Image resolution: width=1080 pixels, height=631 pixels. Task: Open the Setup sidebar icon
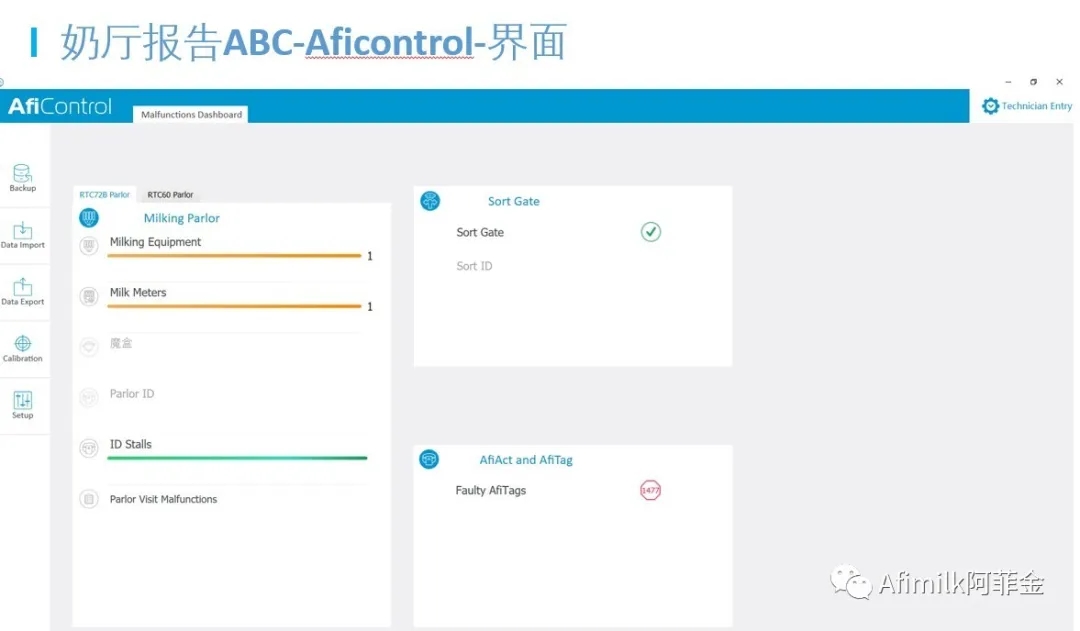pos(22,400)
